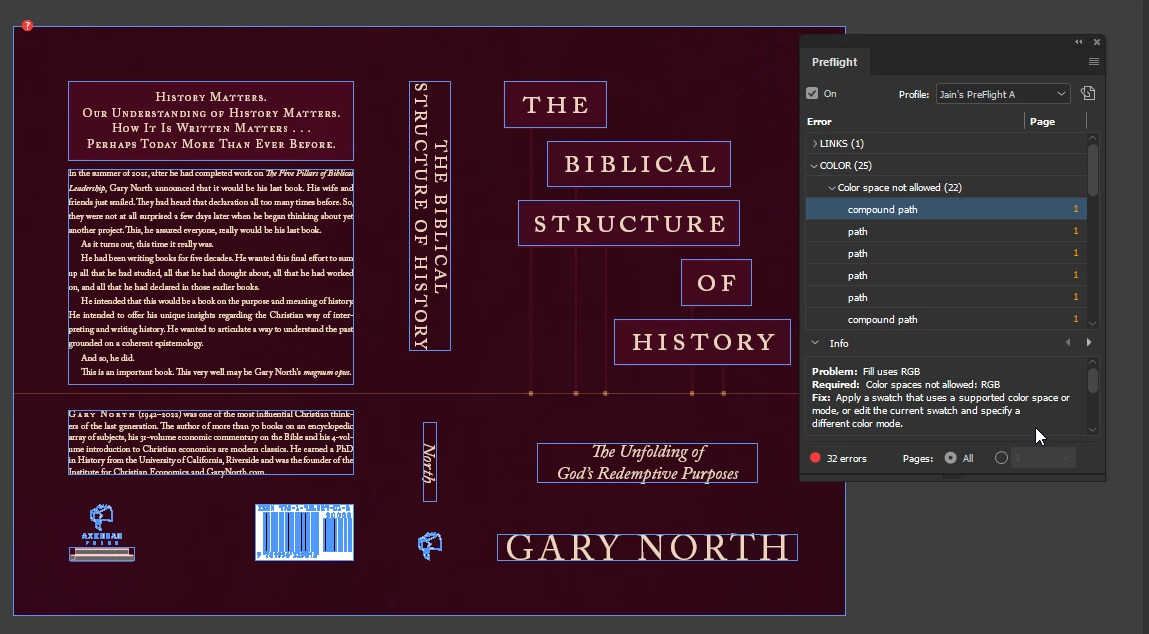Select the STRUCTURE title frame
This screenshot has width=1149, height=634.
pos(629,223)
